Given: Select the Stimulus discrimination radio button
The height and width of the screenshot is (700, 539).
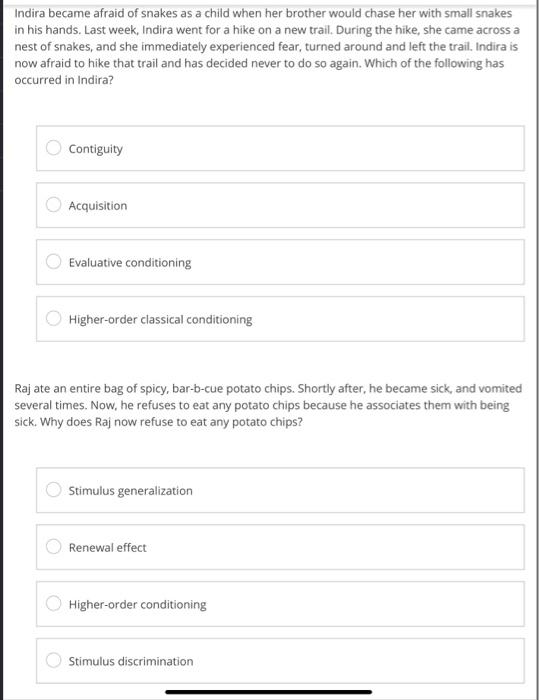Looking at the screenshot, I should click(x=54, y=660).
